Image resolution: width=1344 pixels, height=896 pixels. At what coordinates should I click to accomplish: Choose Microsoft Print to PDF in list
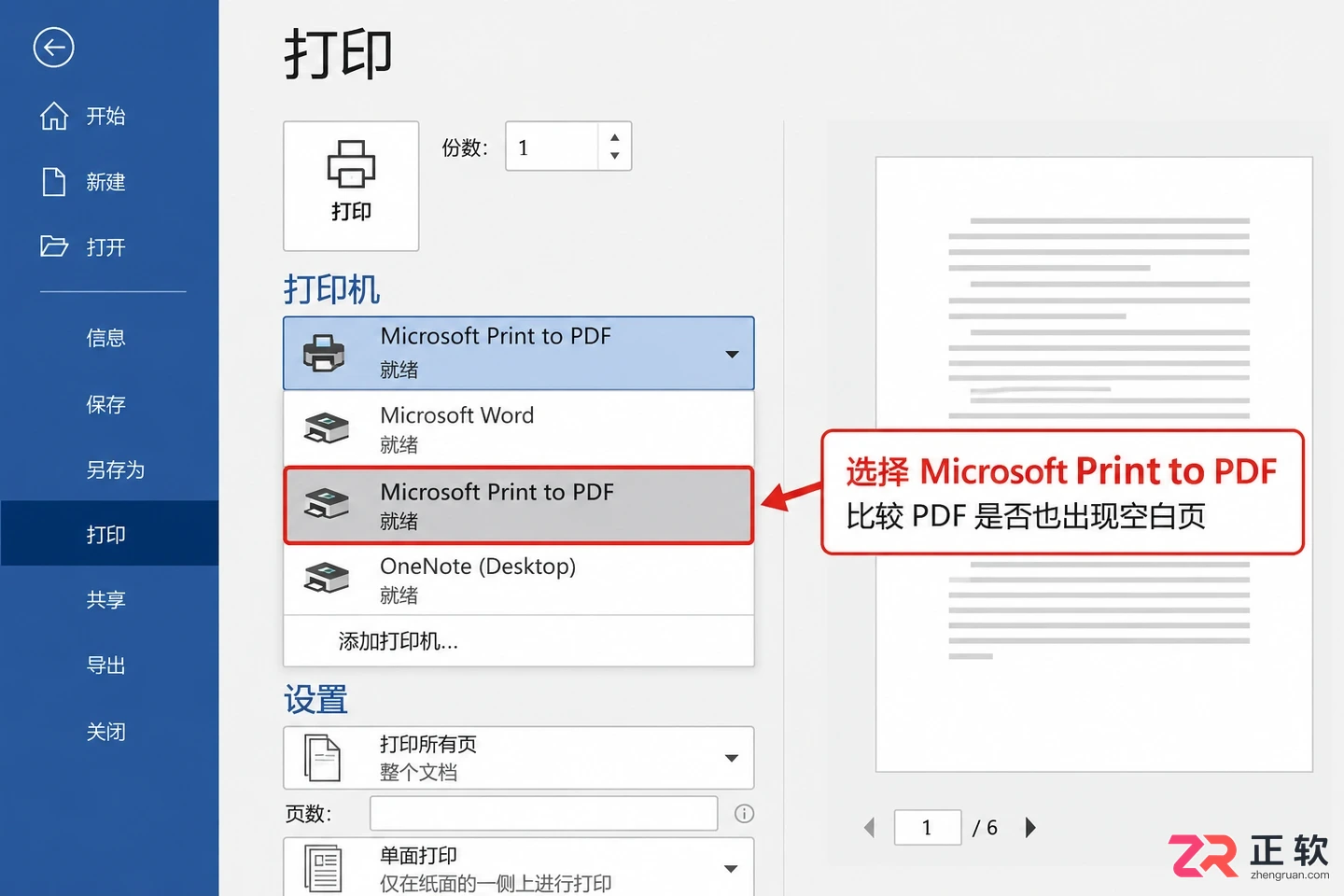point(518,505)
